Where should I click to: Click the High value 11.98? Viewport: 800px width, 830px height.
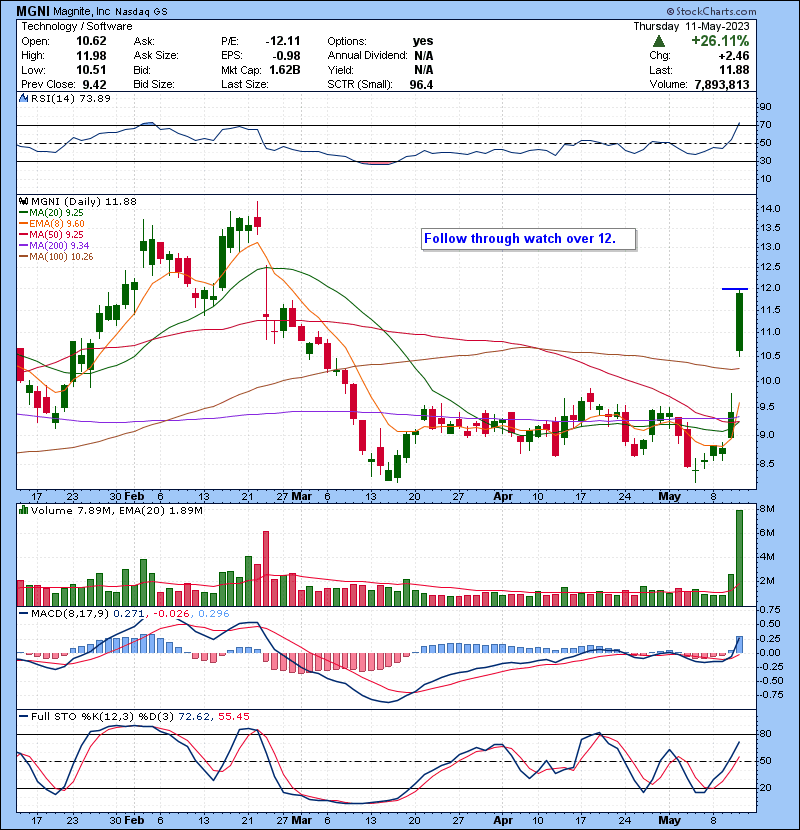91,56
